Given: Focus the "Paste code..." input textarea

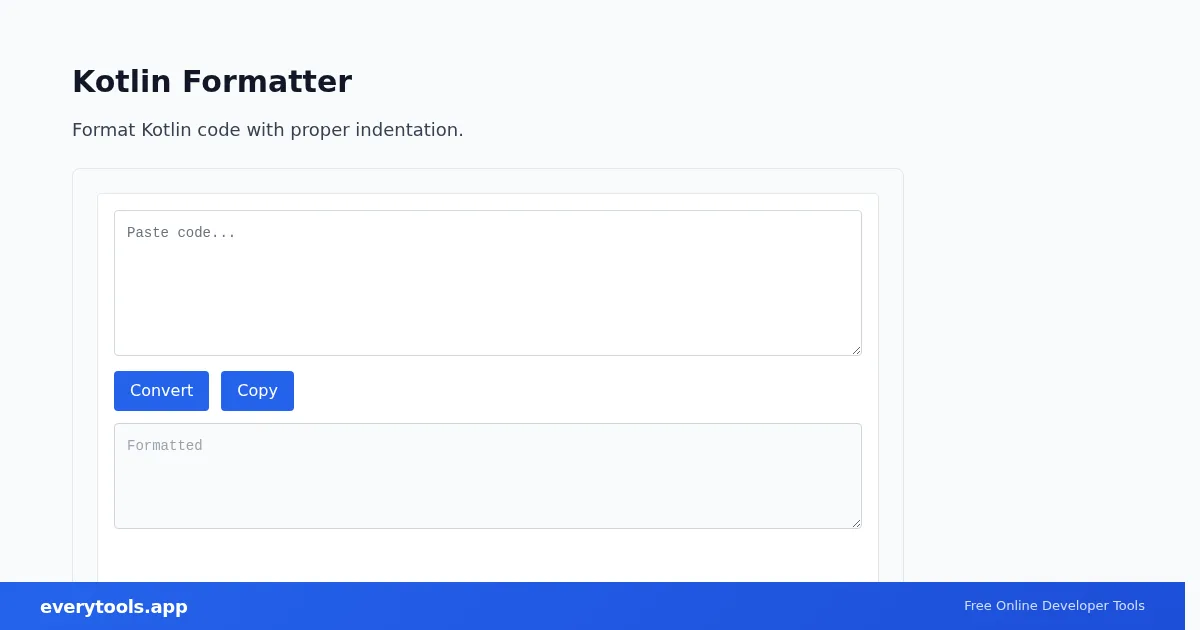Looking at the screenshot, I should pyautogui.click(x=488, y=283).
